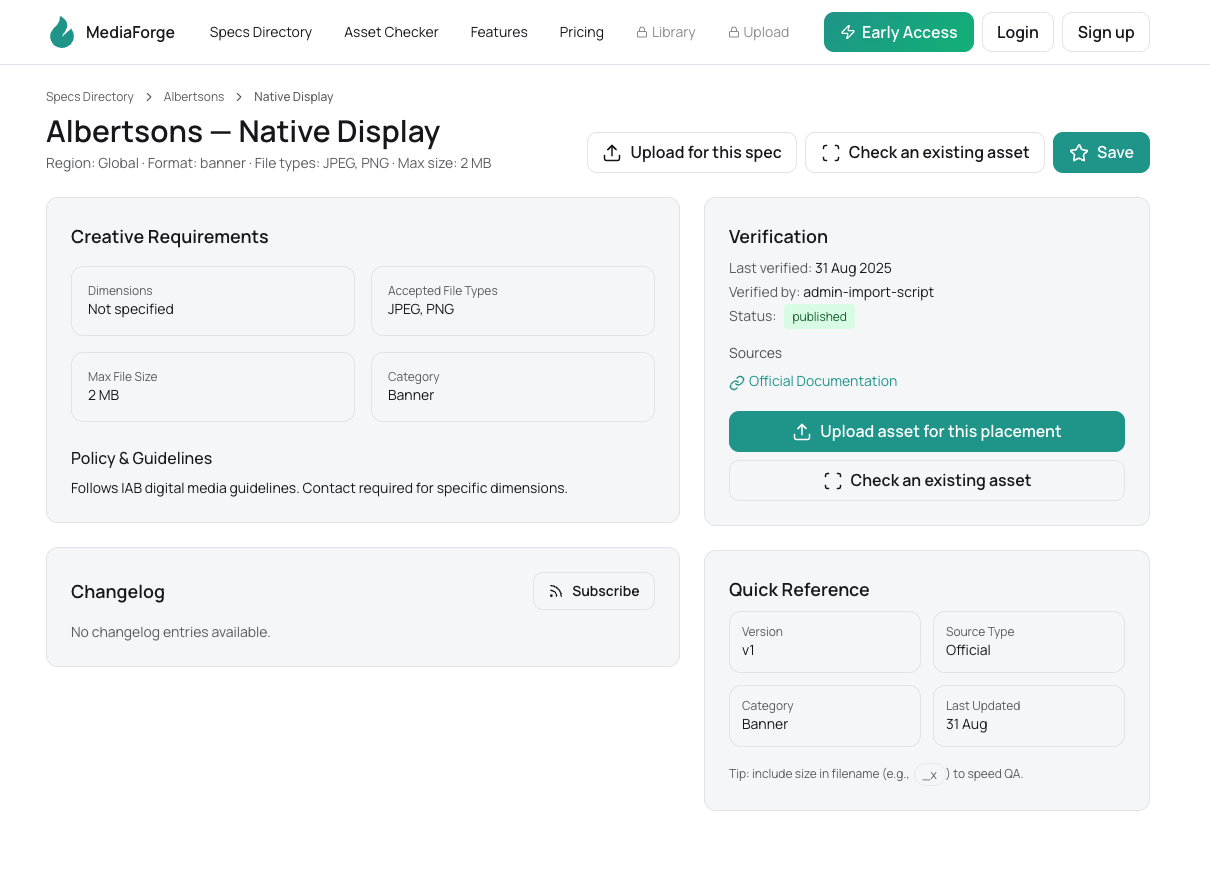Go to the Asset Checker page
The image size is (1210, 889).
pos(391,32)
